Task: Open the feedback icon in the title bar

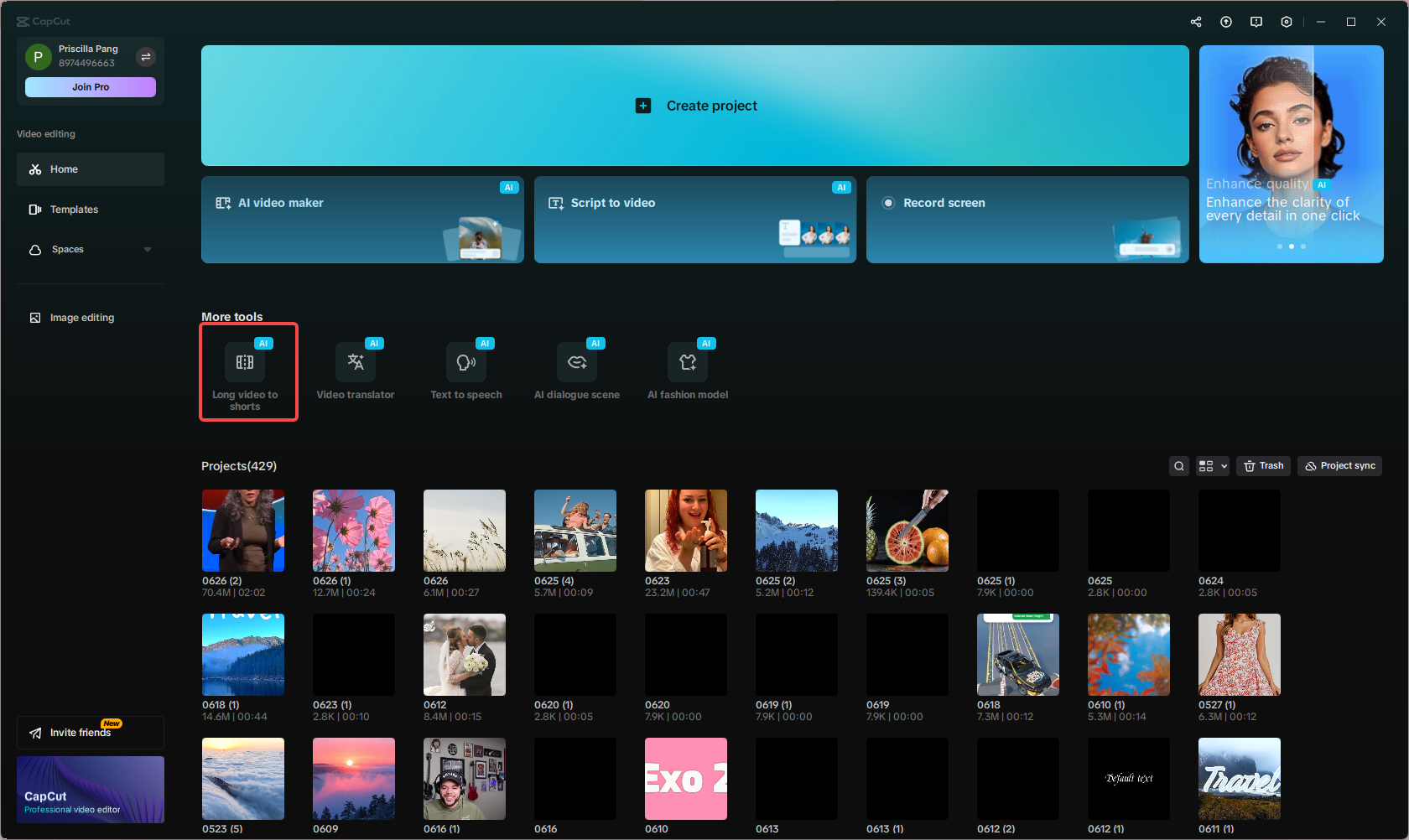Action: (1256, 22)
